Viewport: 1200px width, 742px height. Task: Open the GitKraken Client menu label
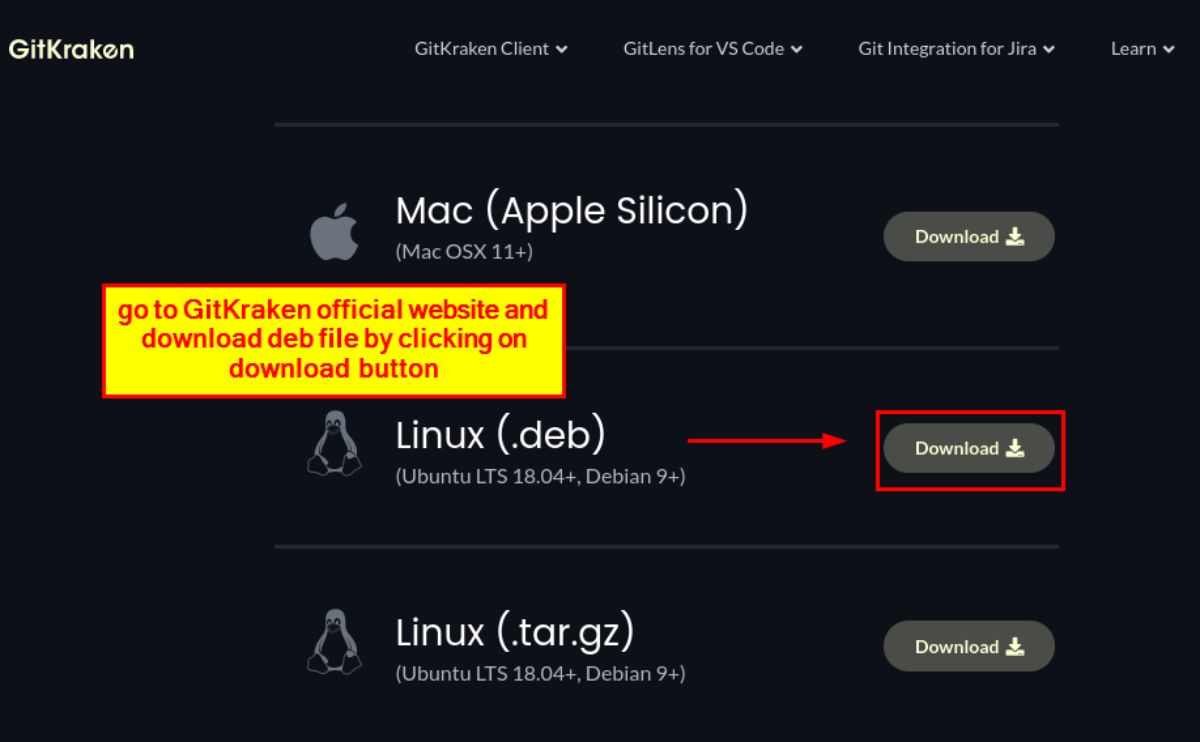[x=481, y=49]
